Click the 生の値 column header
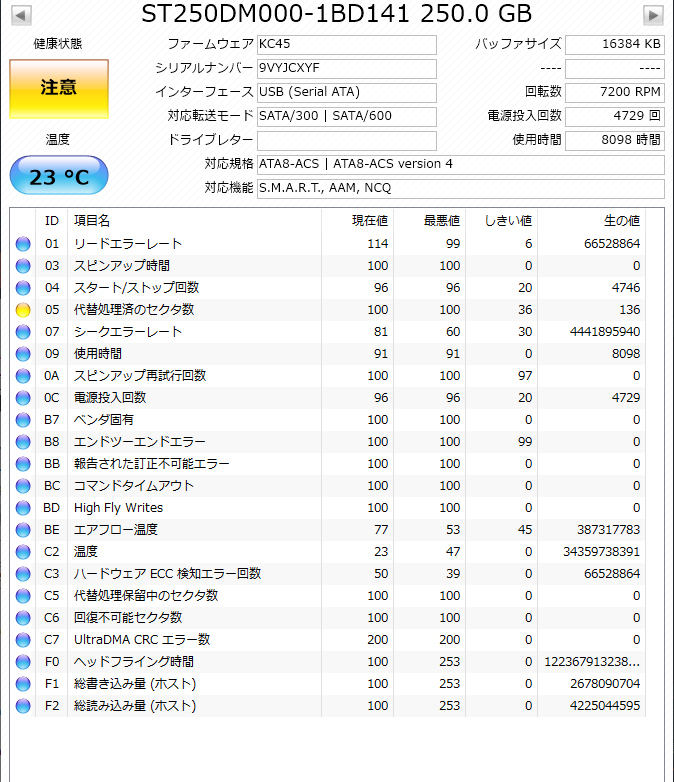This screenshot has height=782, width=674. [591, 221]
